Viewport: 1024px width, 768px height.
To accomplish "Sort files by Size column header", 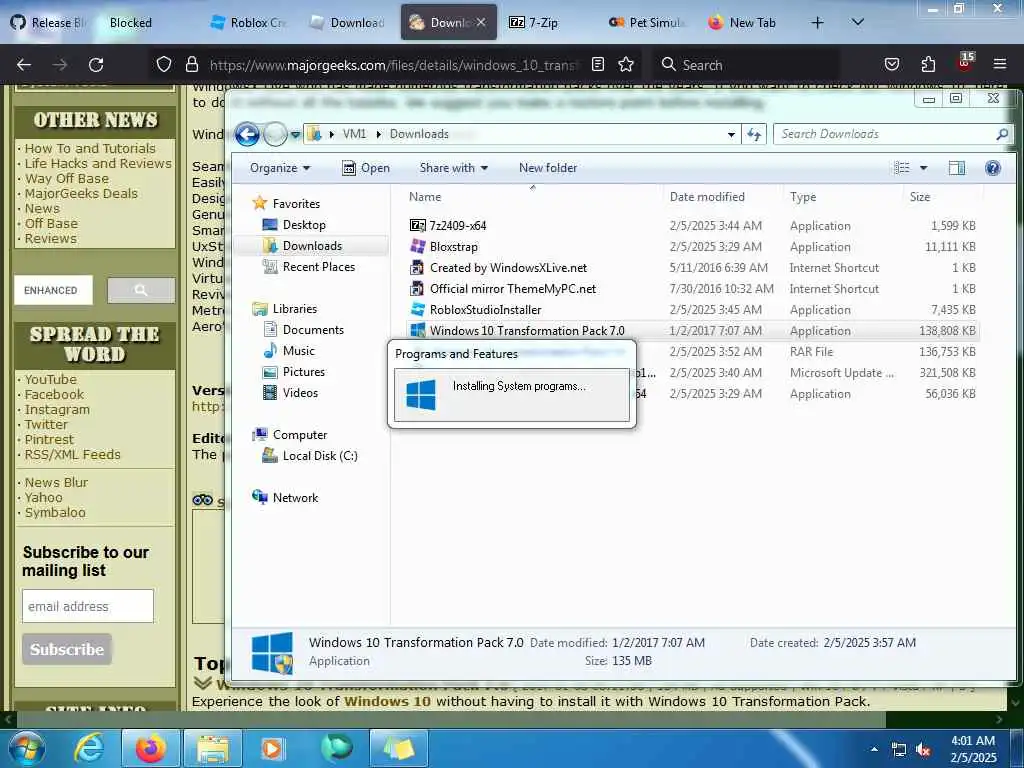I will coord(920,197).
